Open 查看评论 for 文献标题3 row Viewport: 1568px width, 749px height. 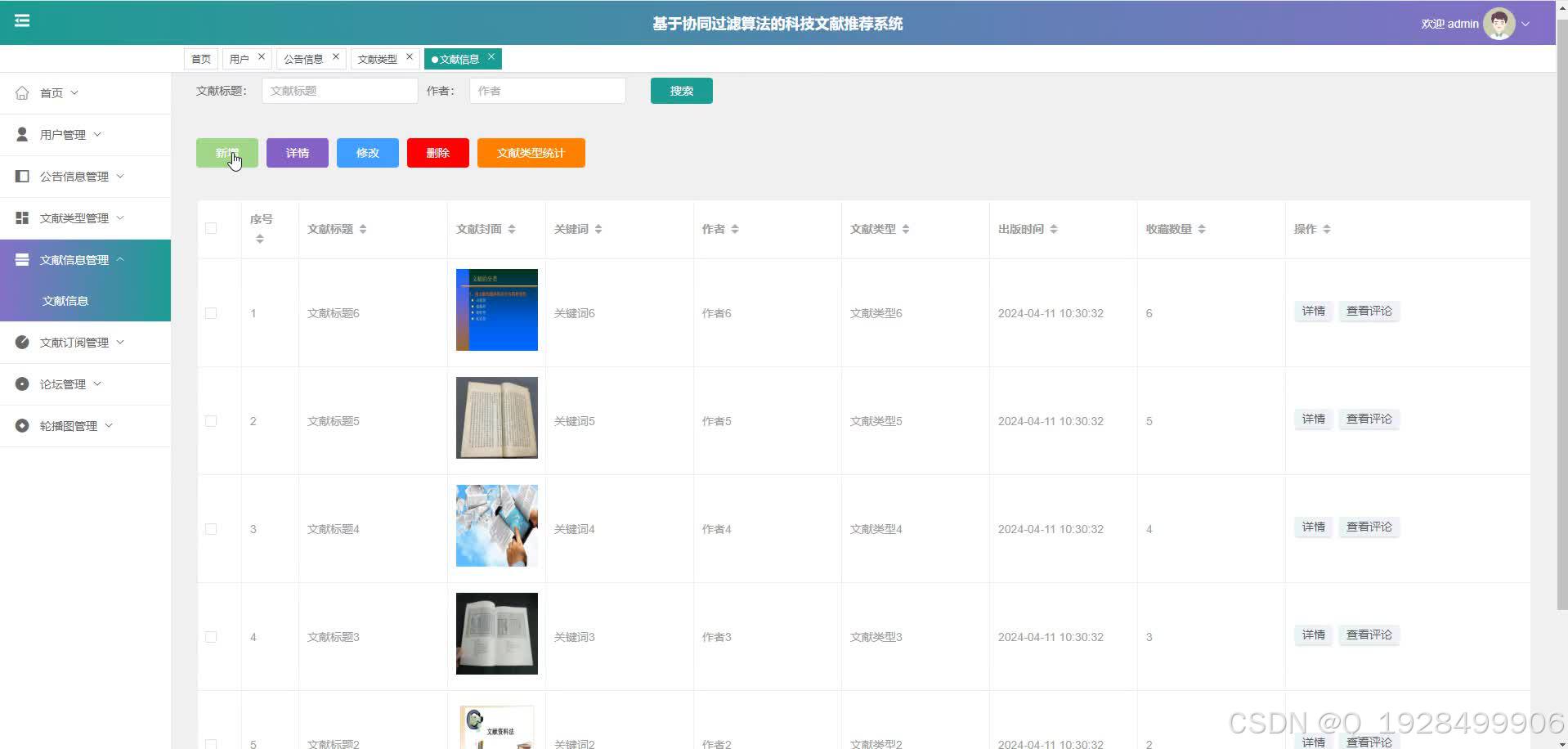click(1369, 635)
